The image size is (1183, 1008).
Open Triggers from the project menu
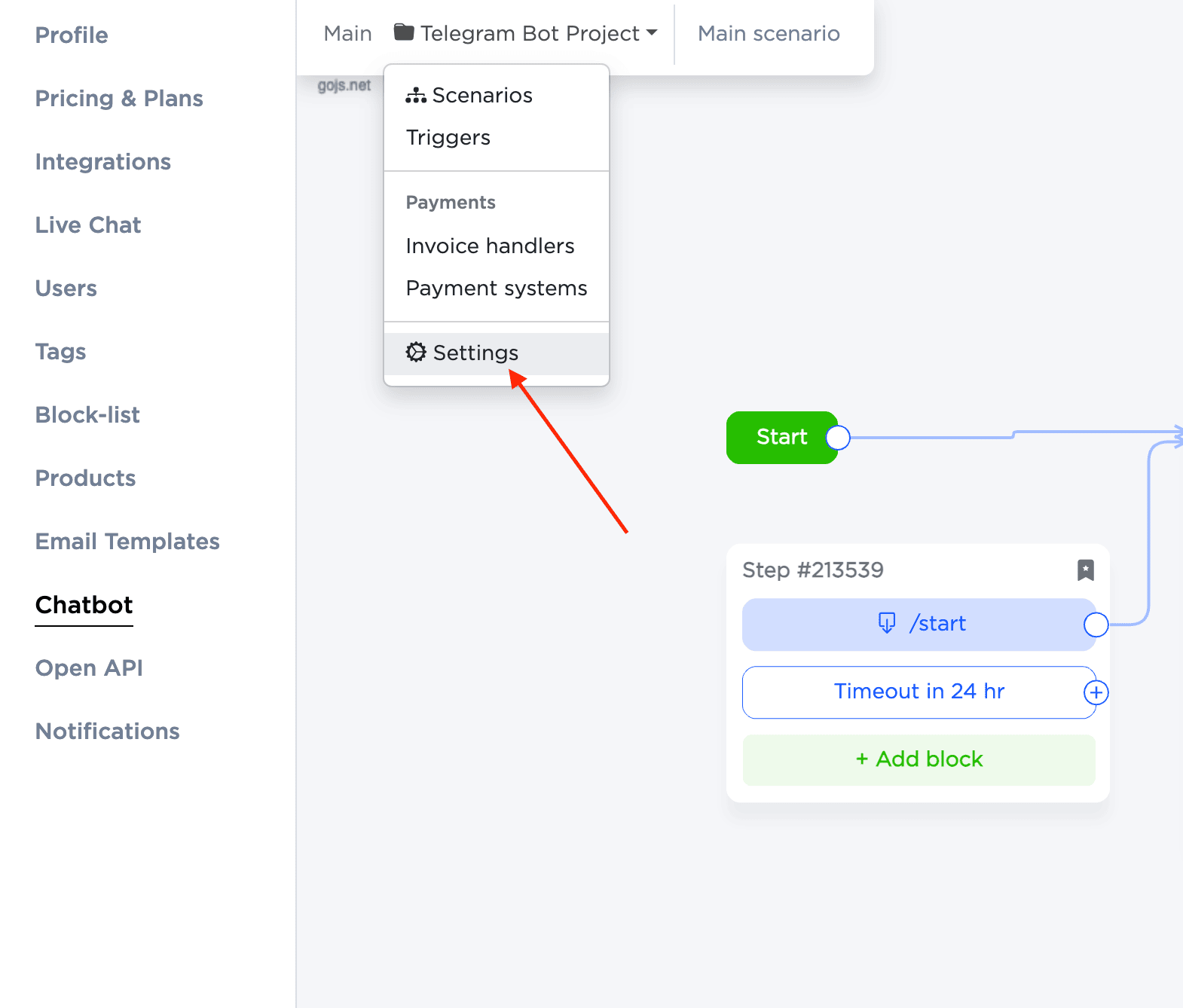tap(448, 138)
